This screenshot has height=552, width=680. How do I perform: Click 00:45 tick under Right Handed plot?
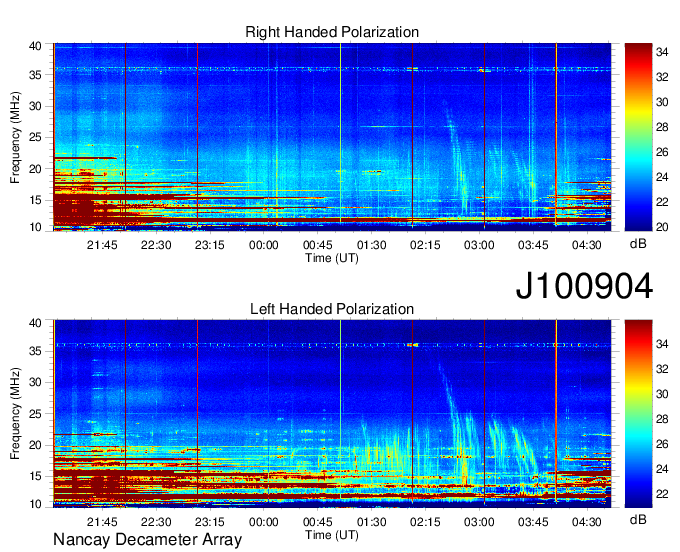317,245
